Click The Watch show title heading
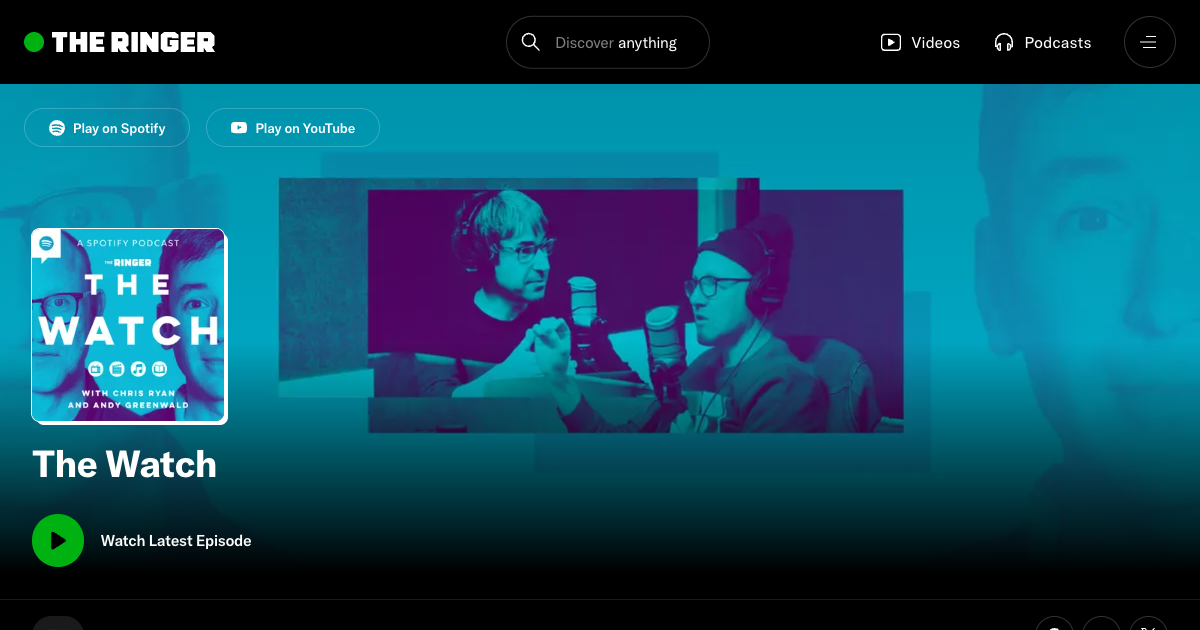Screen dimensions: 1200x630 tap(125, 464)
